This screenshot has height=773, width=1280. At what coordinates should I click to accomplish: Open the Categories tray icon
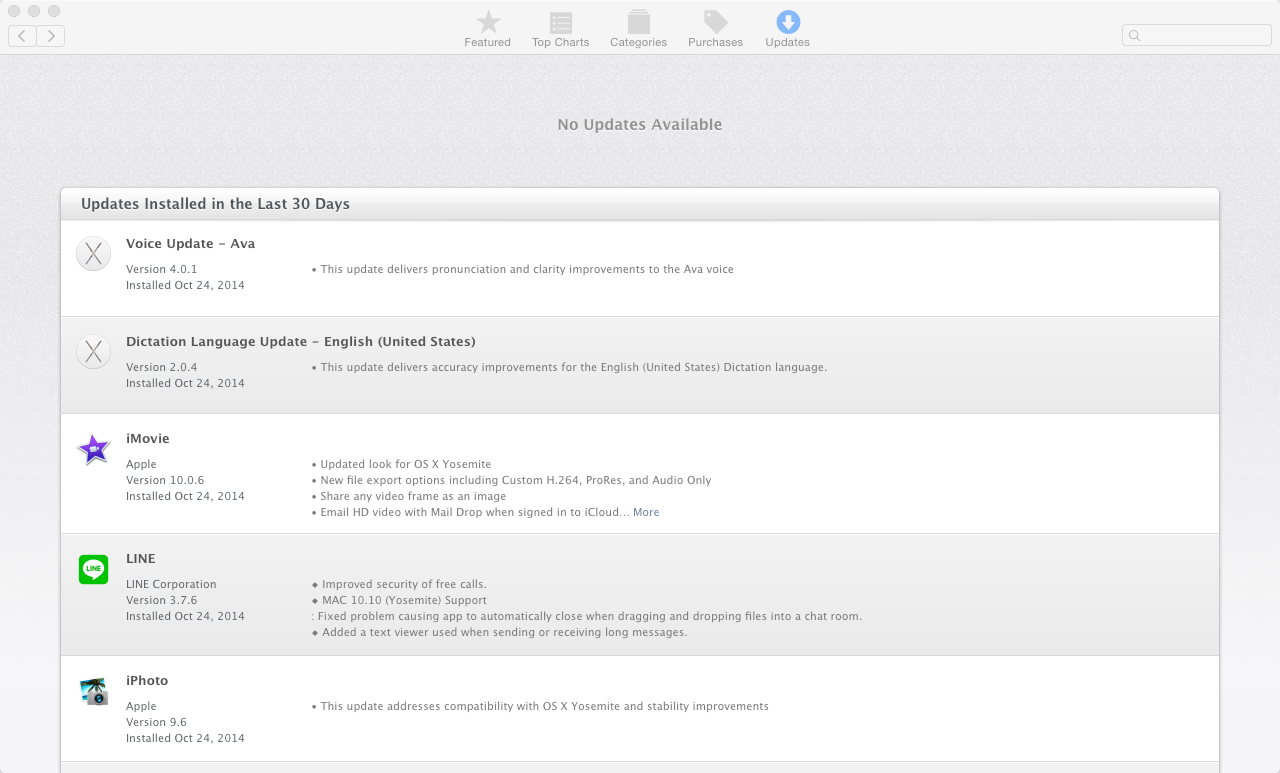point(638,22)
